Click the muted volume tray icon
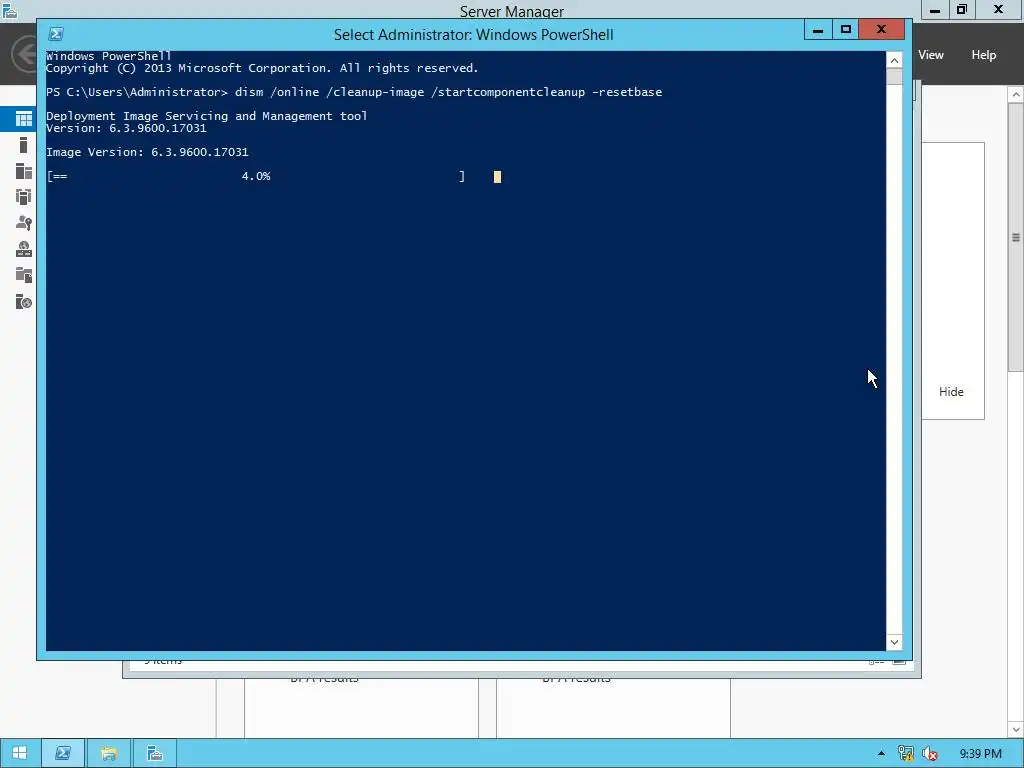 (x=929, y=753)
